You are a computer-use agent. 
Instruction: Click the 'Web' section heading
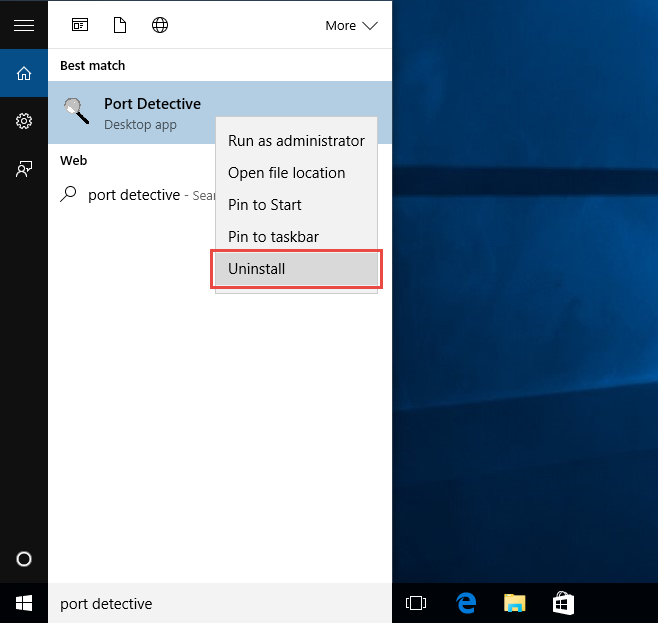coord(73,160)
